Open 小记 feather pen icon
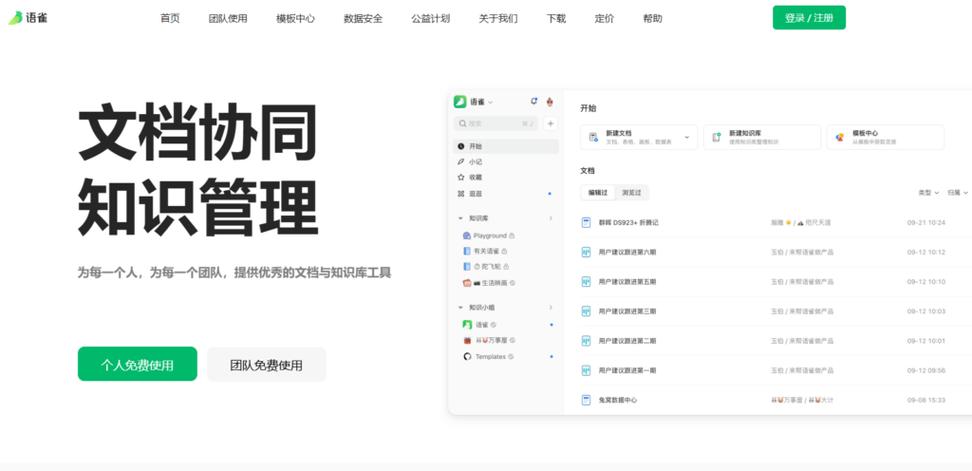 point(461,162)
